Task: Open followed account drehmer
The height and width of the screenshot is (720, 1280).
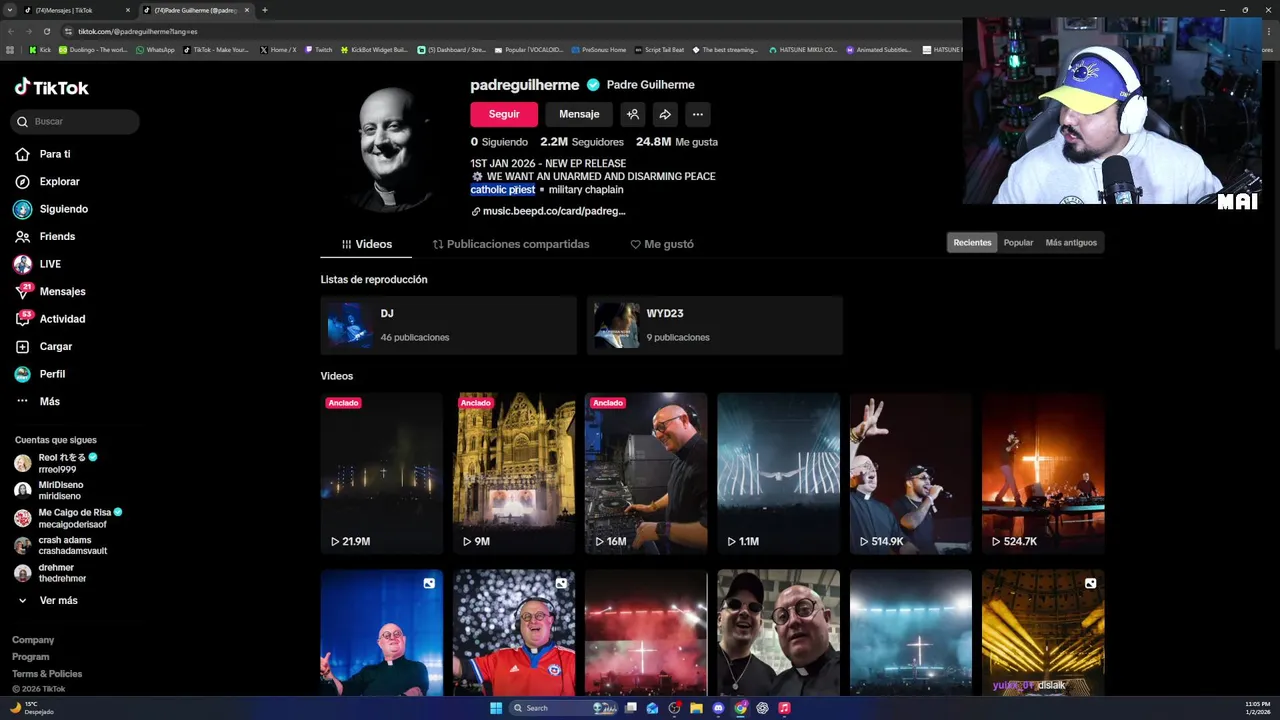Action: pyautogui.click(x=50, y=573)
